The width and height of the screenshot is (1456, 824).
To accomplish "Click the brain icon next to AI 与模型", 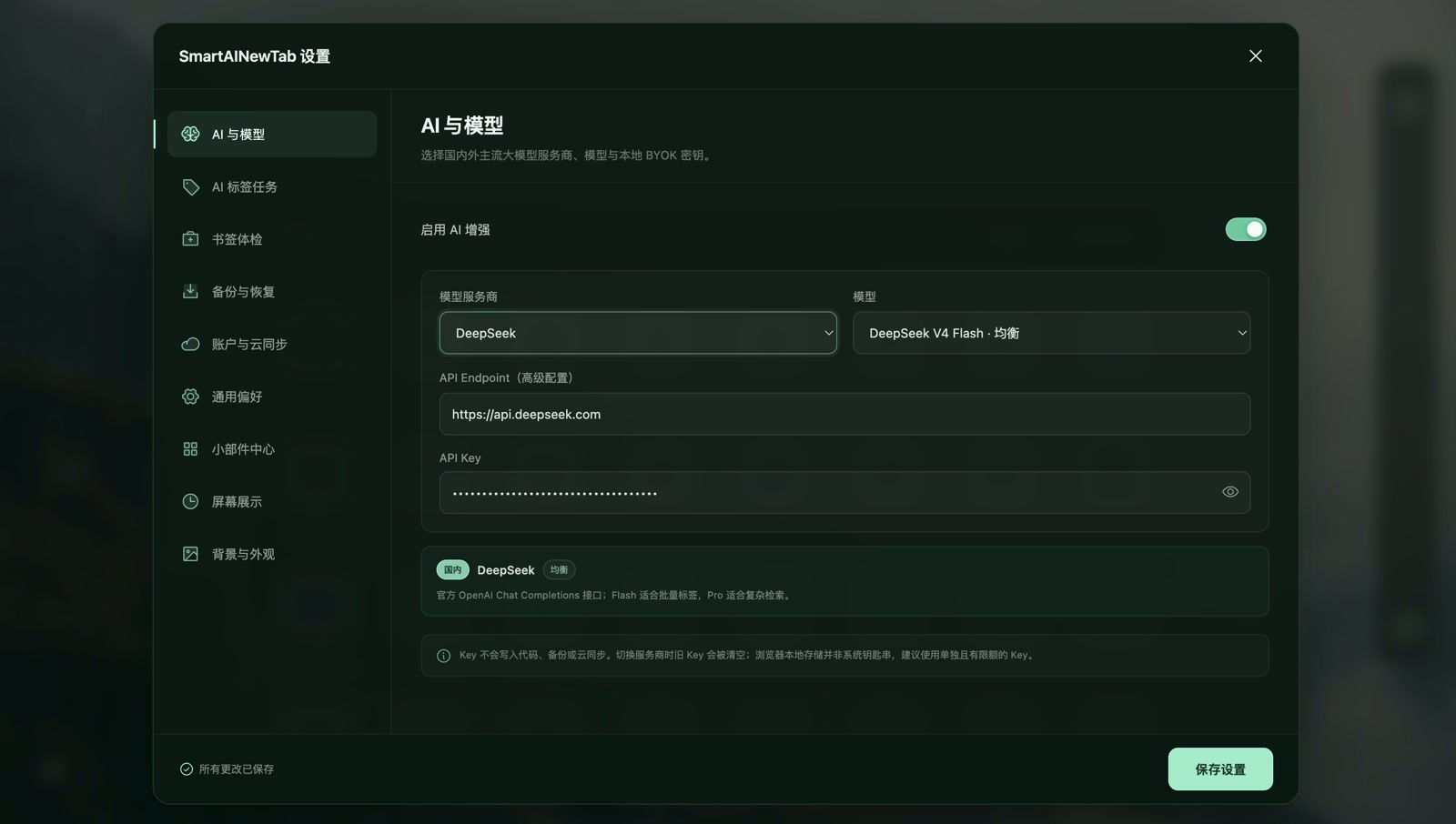I will pos(190,134).
